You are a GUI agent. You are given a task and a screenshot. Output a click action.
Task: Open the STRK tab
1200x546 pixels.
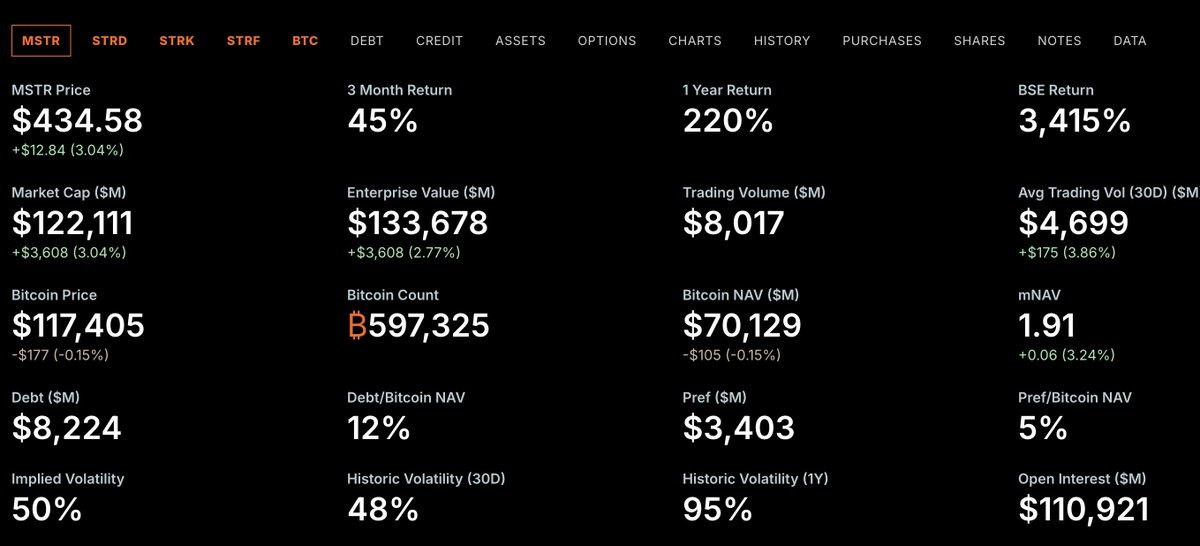pyautogui.click(x=177, y=41)
